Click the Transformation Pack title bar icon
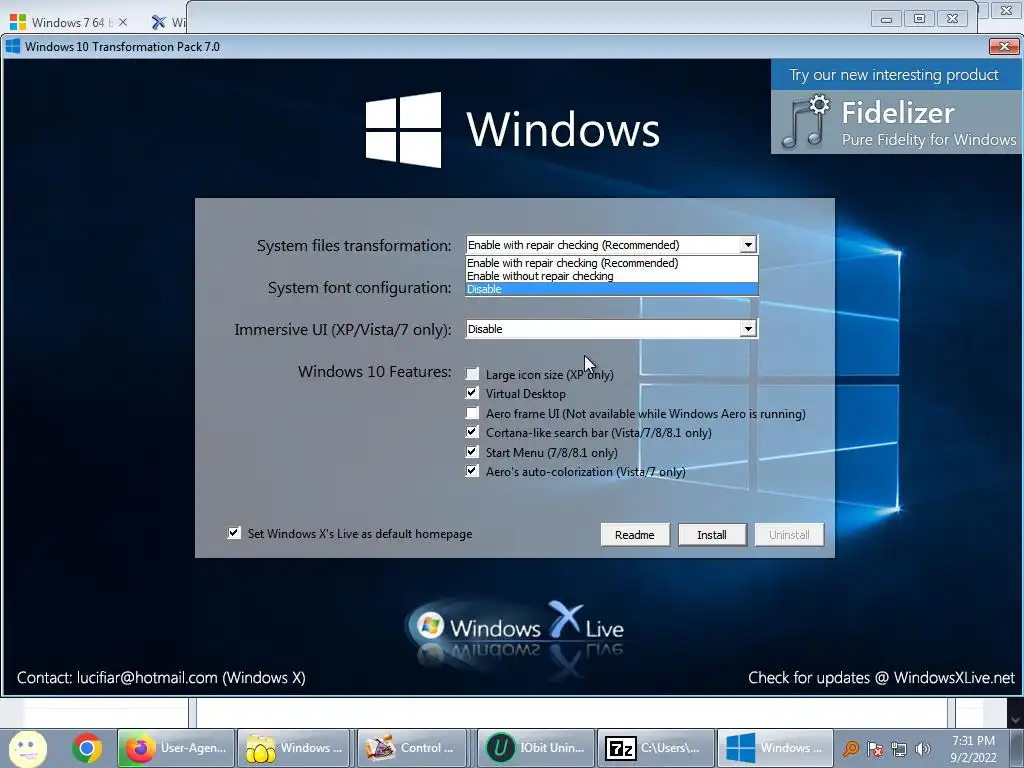This screenshot has width=1024, height=768. 12,46
